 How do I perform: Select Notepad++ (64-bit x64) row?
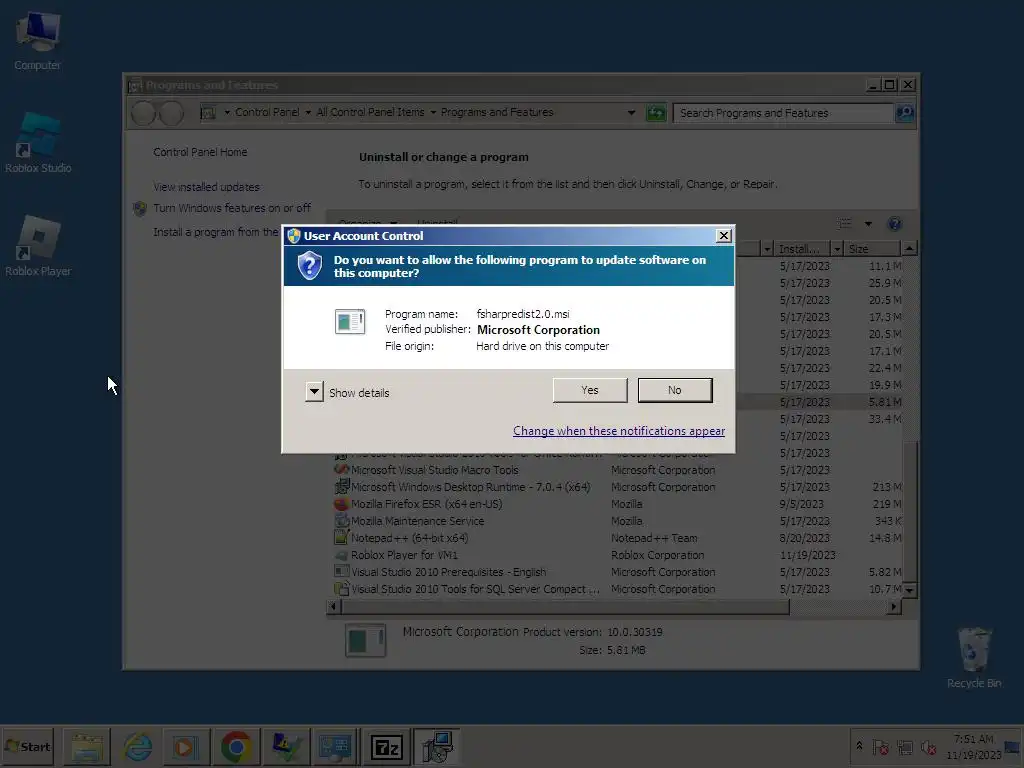click(617, 538)
